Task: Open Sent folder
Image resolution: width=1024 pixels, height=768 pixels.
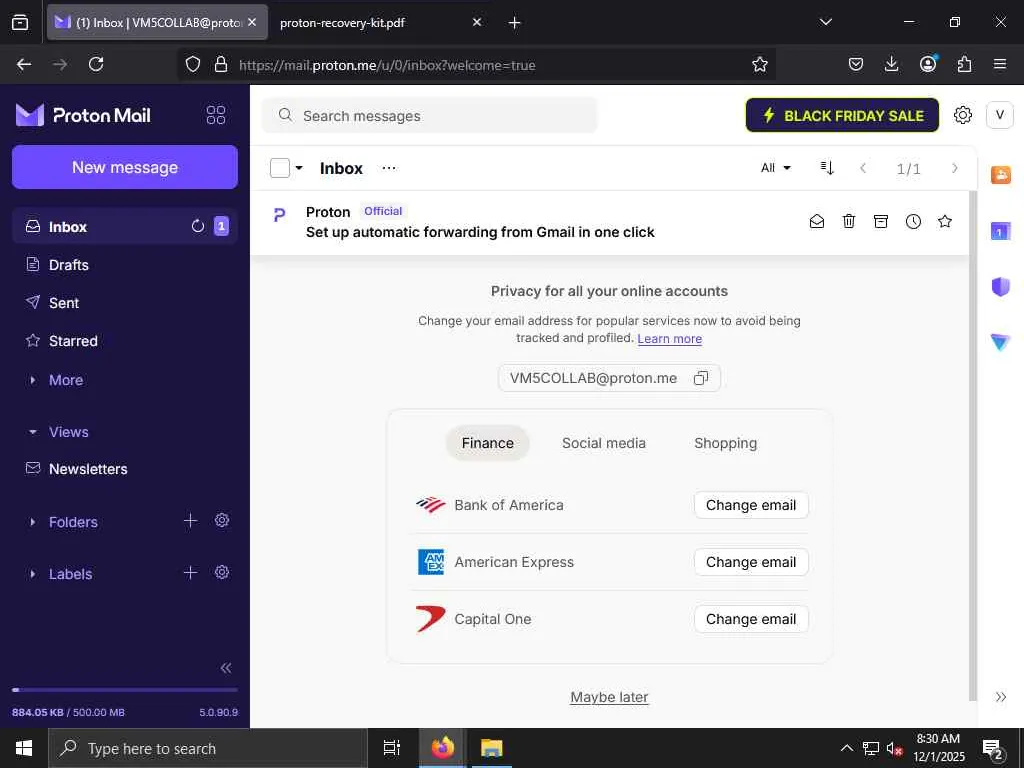Action: pyautogui.click(x=124, y=302)
